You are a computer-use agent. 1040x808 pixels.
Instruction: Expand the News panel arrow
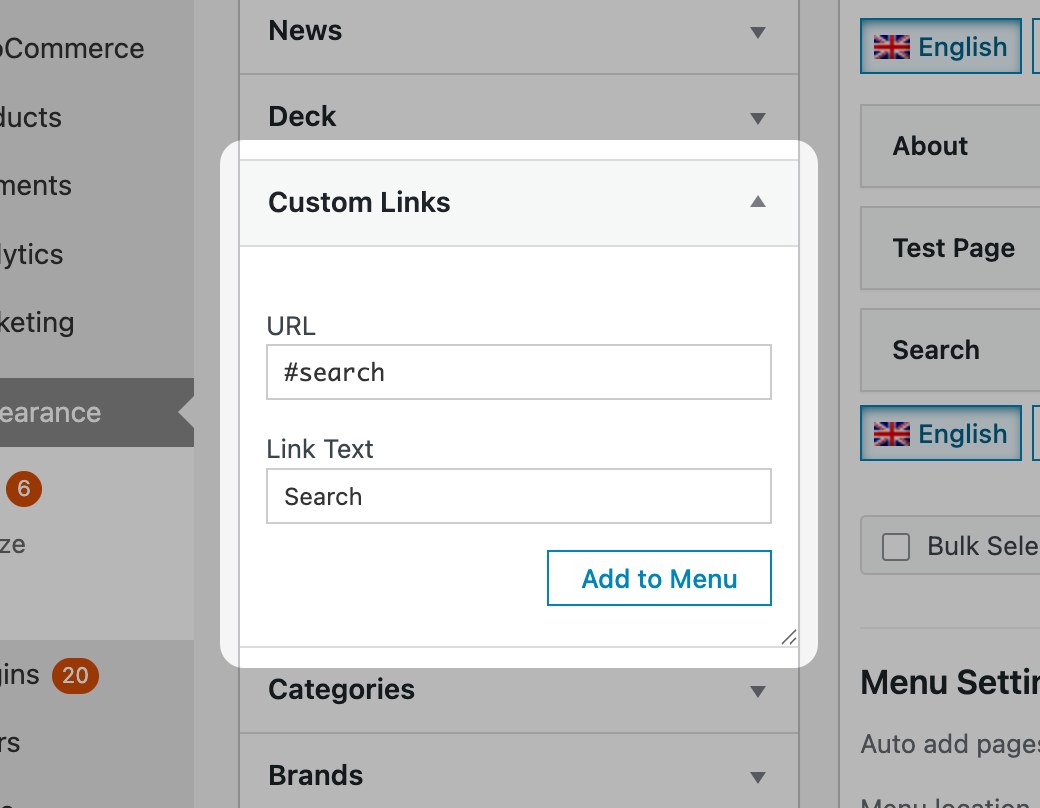pos(757,33)
